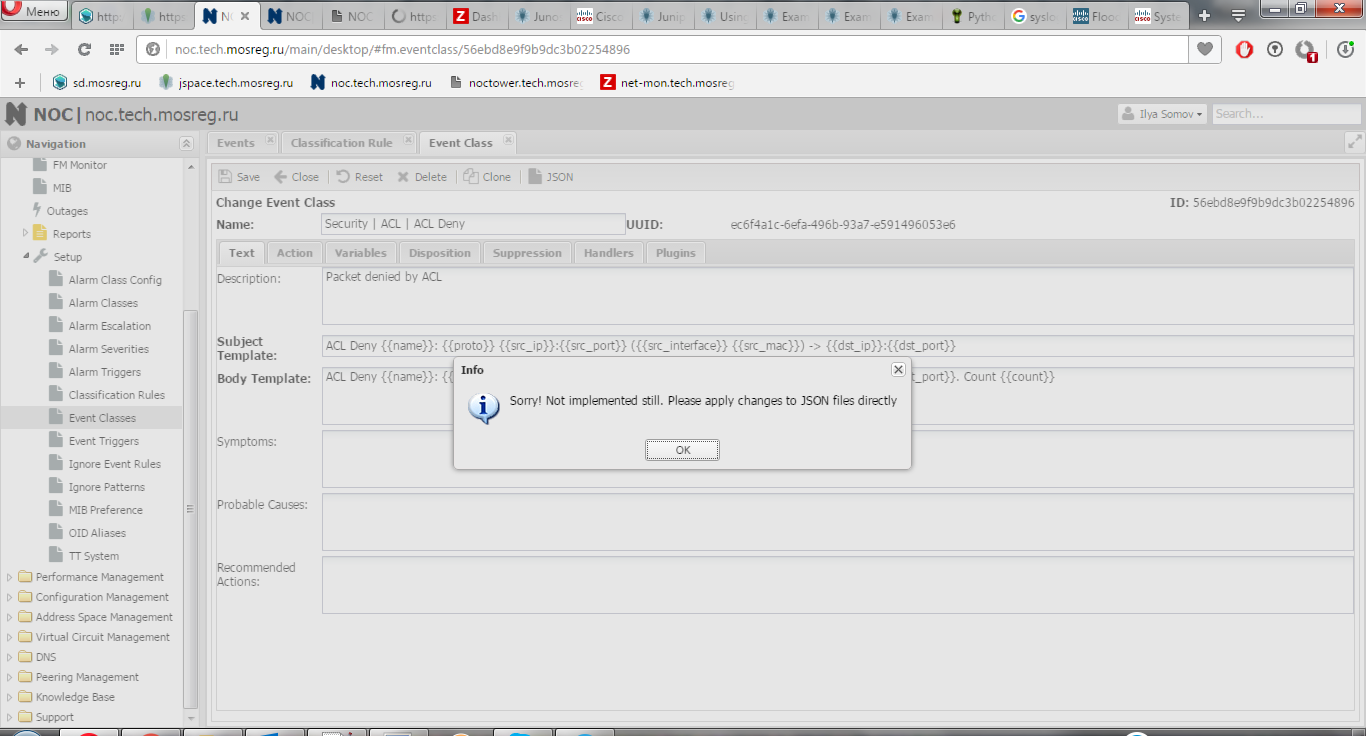Image resolution: width=1366 pixels, height=736 pixels.
Task: Collapse the Navigation panel
Action: pos(186,144)
